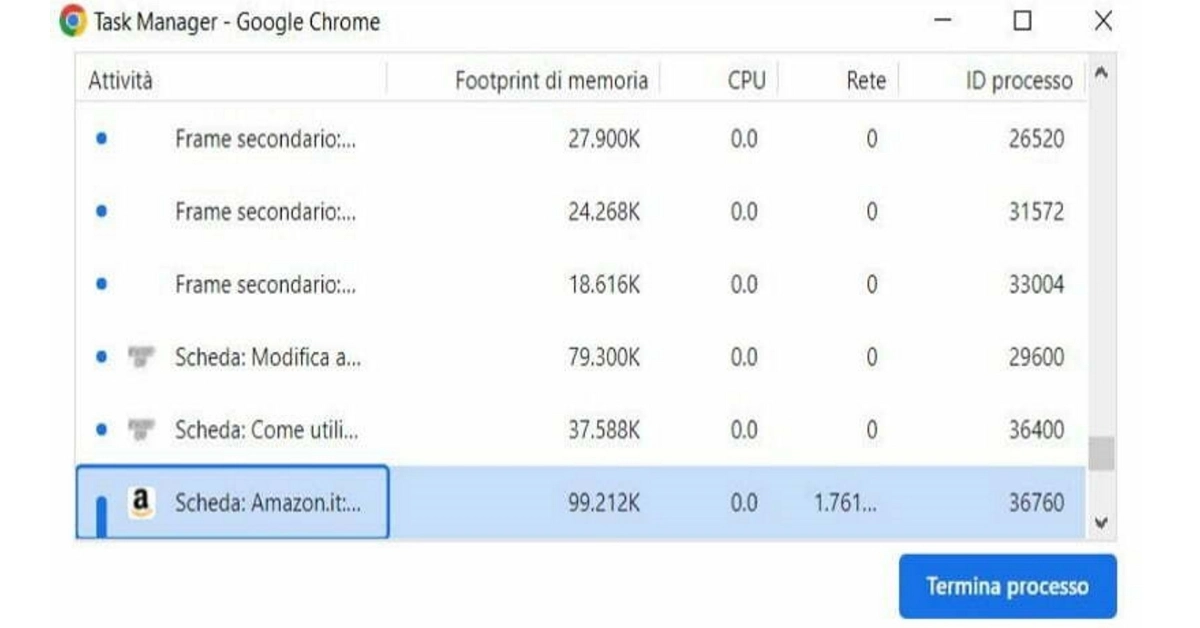
Task: Click the Amazon favicon in selected row
Action: (142, 501)
